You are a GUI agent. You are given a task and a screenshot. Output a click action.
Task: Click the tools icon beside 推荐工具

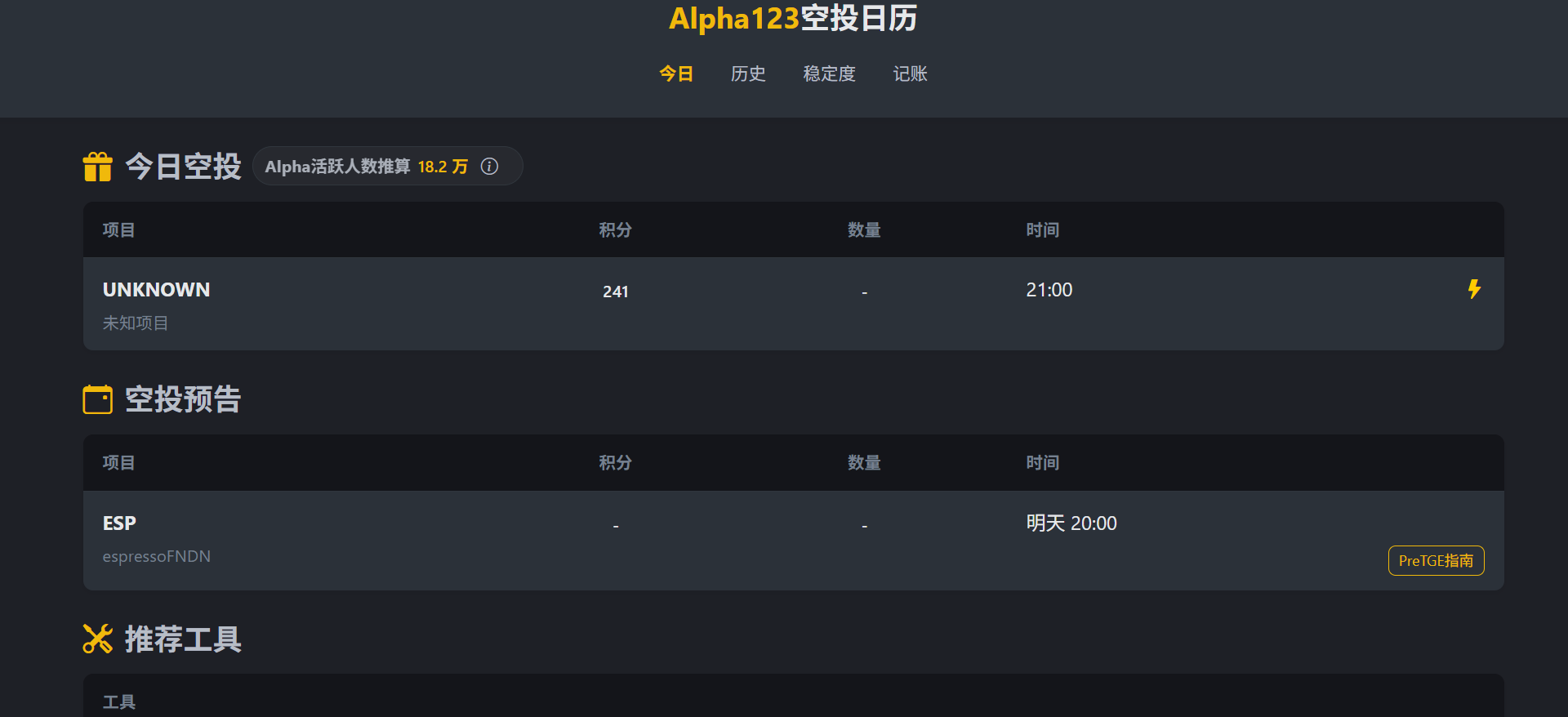(97, 639)
